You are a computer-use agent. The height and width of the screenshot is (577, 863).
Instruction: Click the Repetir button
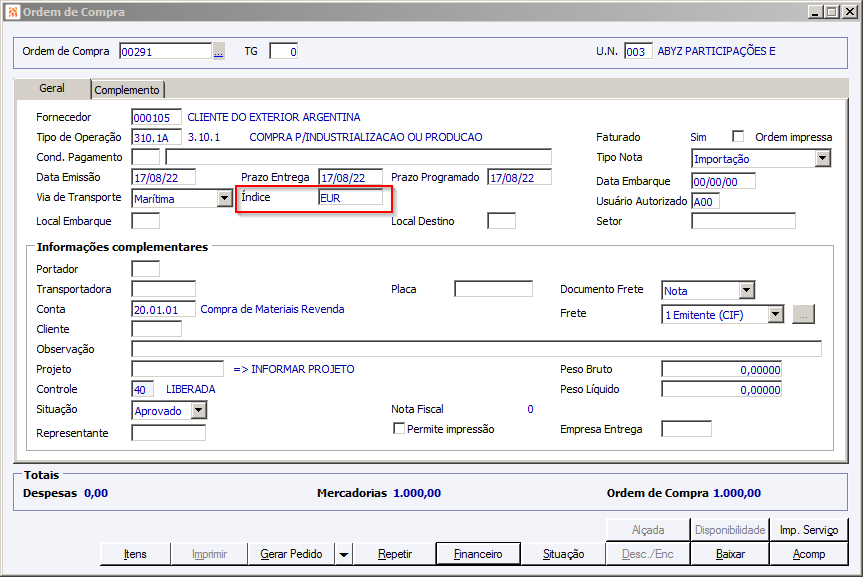(x=395, y=554)
